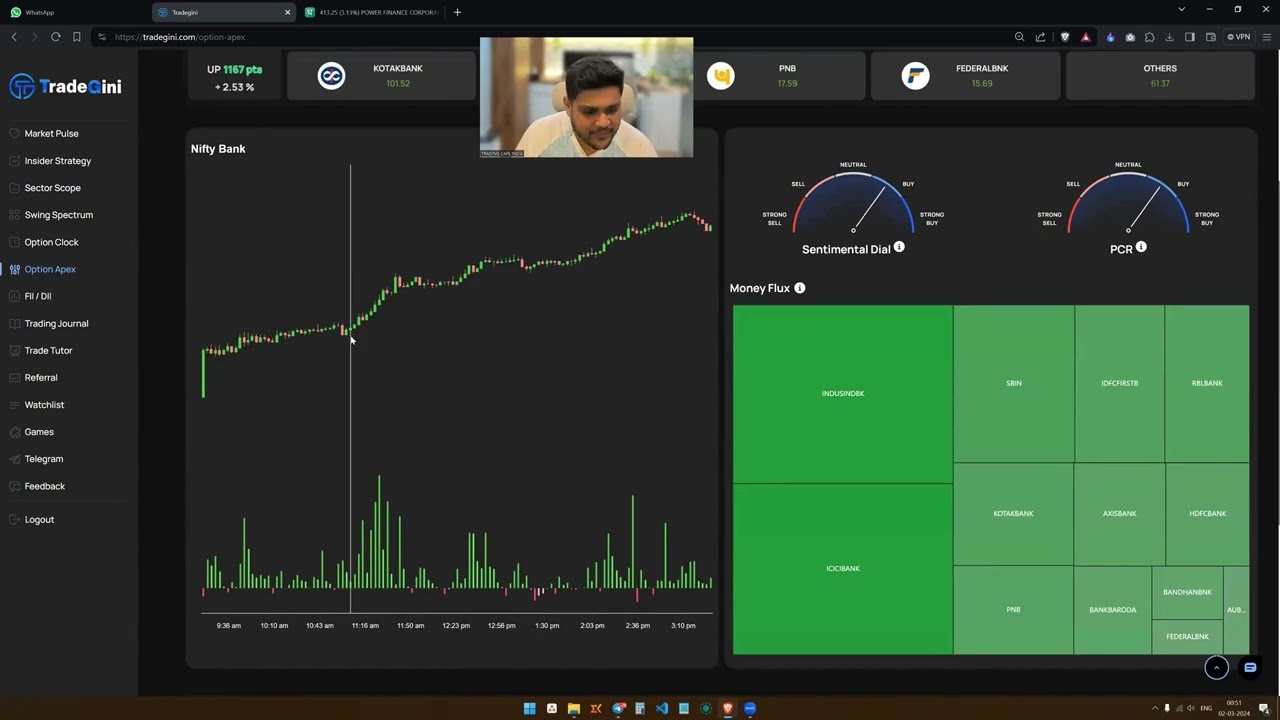Select RBLBANK tile in Money Flux
This screenshot has height=720, width=1280.
[x=1207, y=384]
